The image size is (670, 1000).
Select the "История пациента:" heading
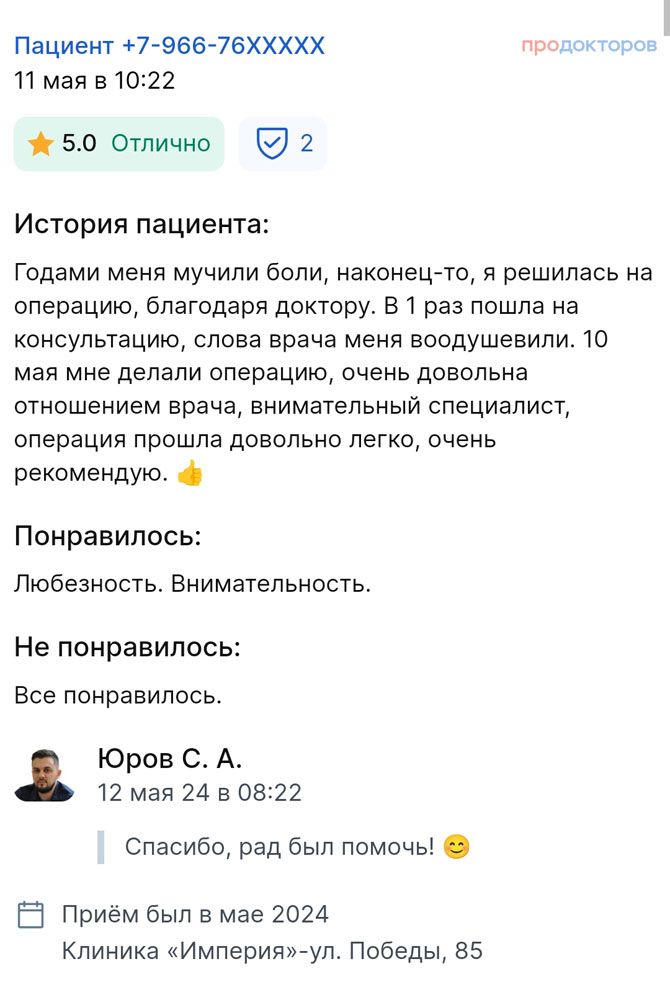click(x=141, y=223)
